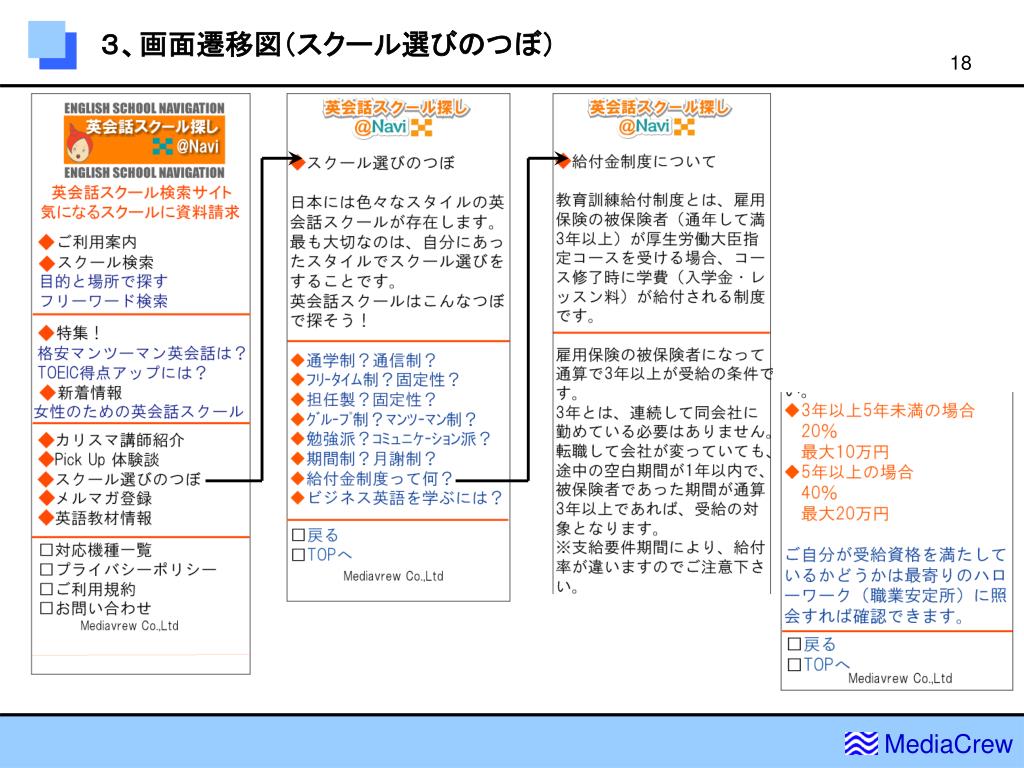Select スクール選びのつぼ heading in middle screen
Screen dimensions: 1024x768
click(381, 162)
